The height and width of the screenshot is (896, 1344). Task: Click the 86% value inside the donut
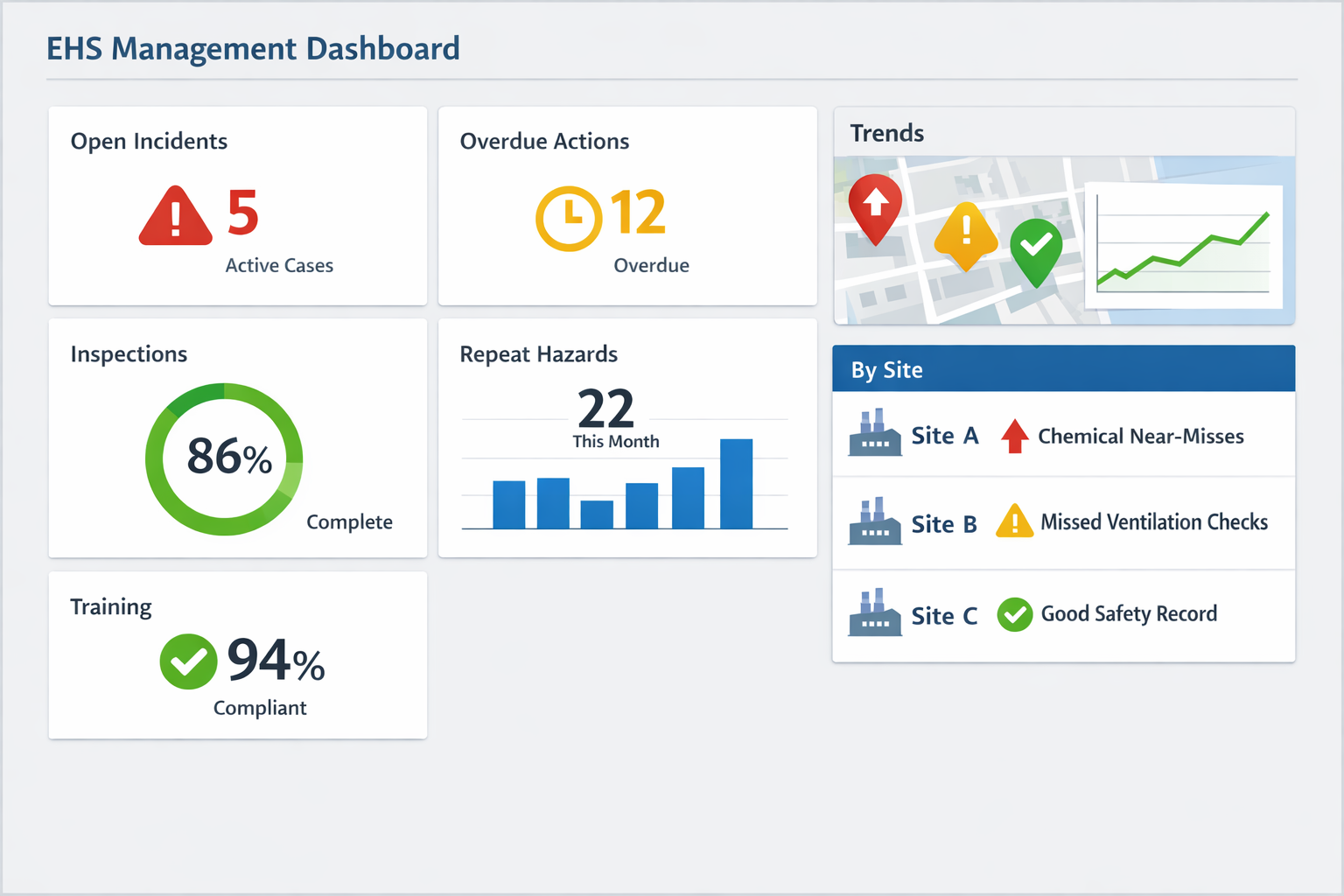(x=229, y=456)
